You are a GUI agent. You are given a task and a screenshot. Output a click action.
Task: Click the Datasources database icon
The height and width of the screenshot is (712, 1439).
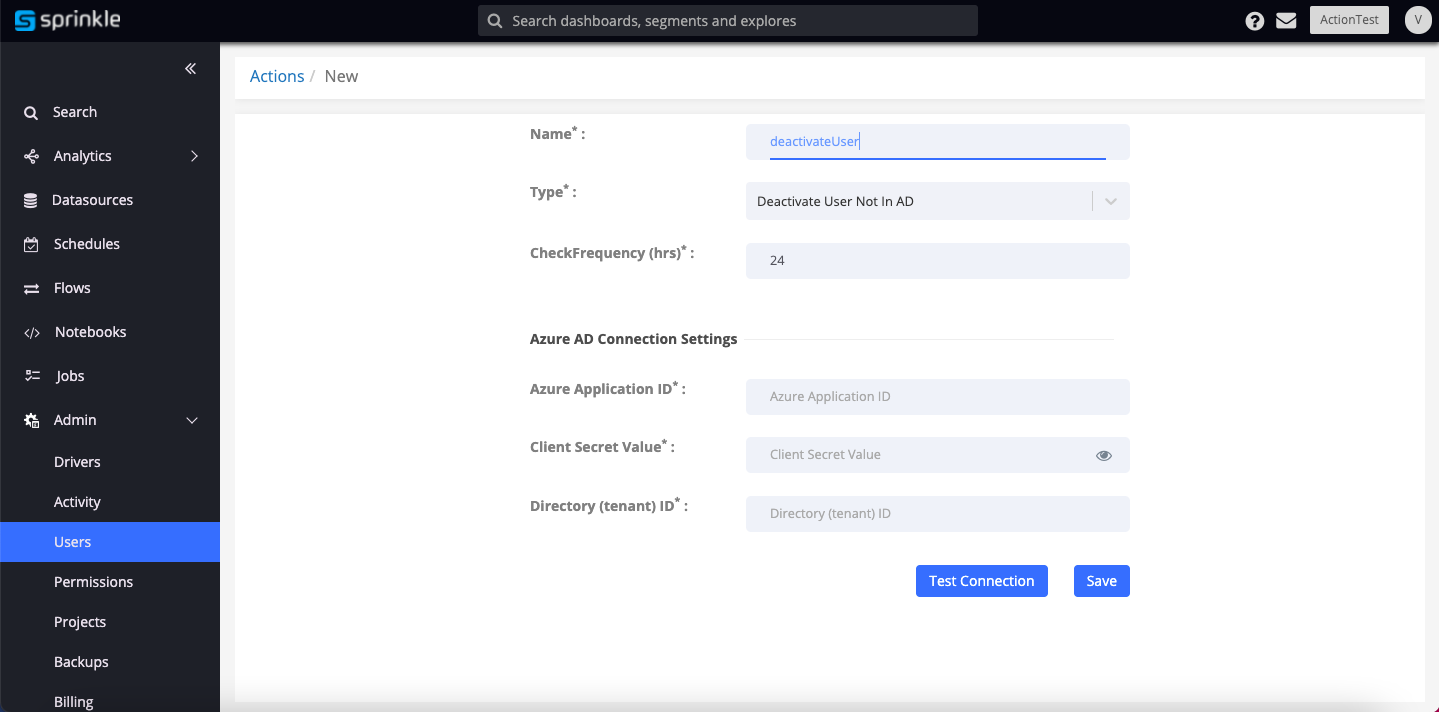[31, 201]
